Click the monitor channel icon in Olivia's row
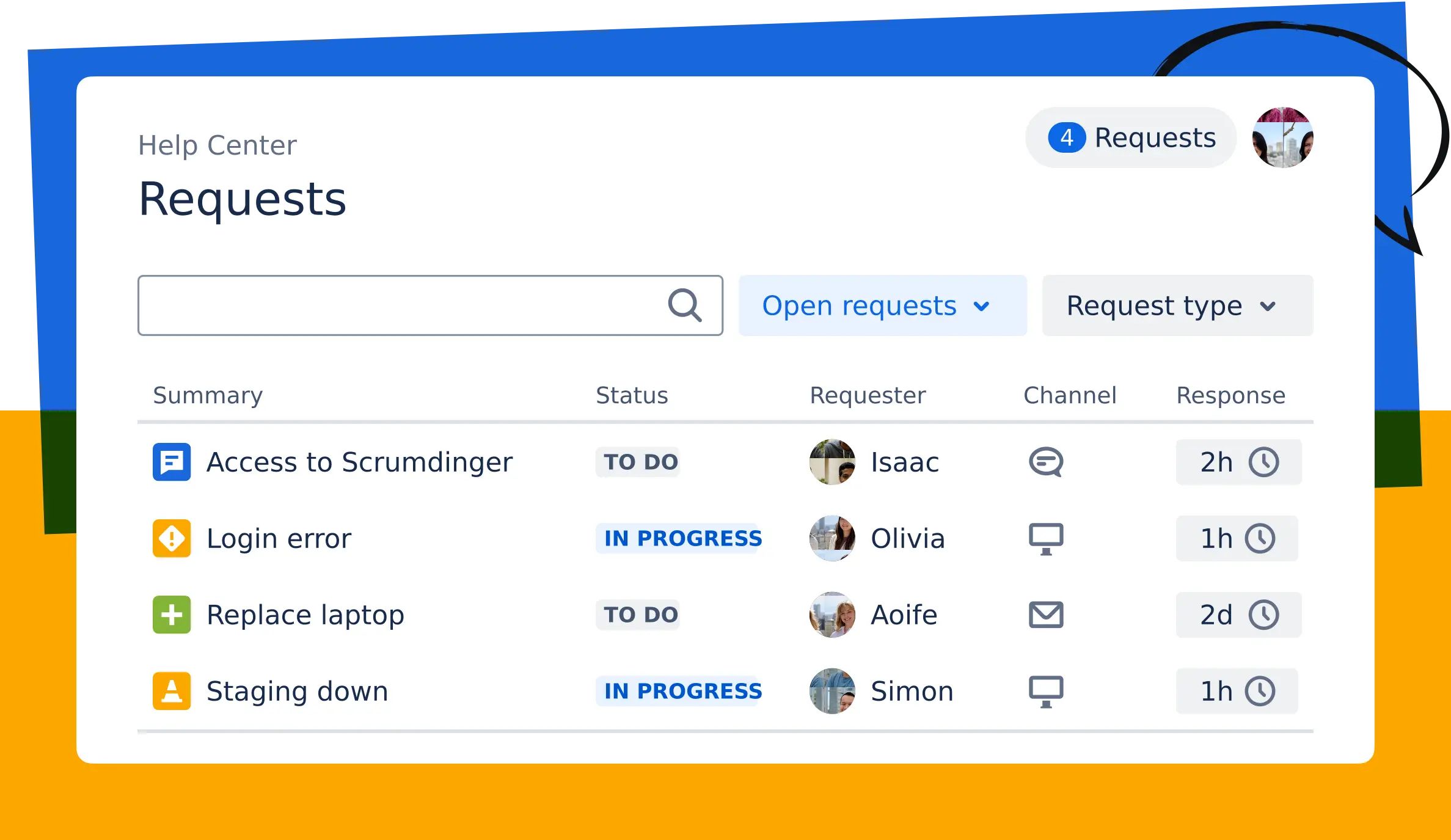This screenshot has width=1451, height=840. point(1046,539)
